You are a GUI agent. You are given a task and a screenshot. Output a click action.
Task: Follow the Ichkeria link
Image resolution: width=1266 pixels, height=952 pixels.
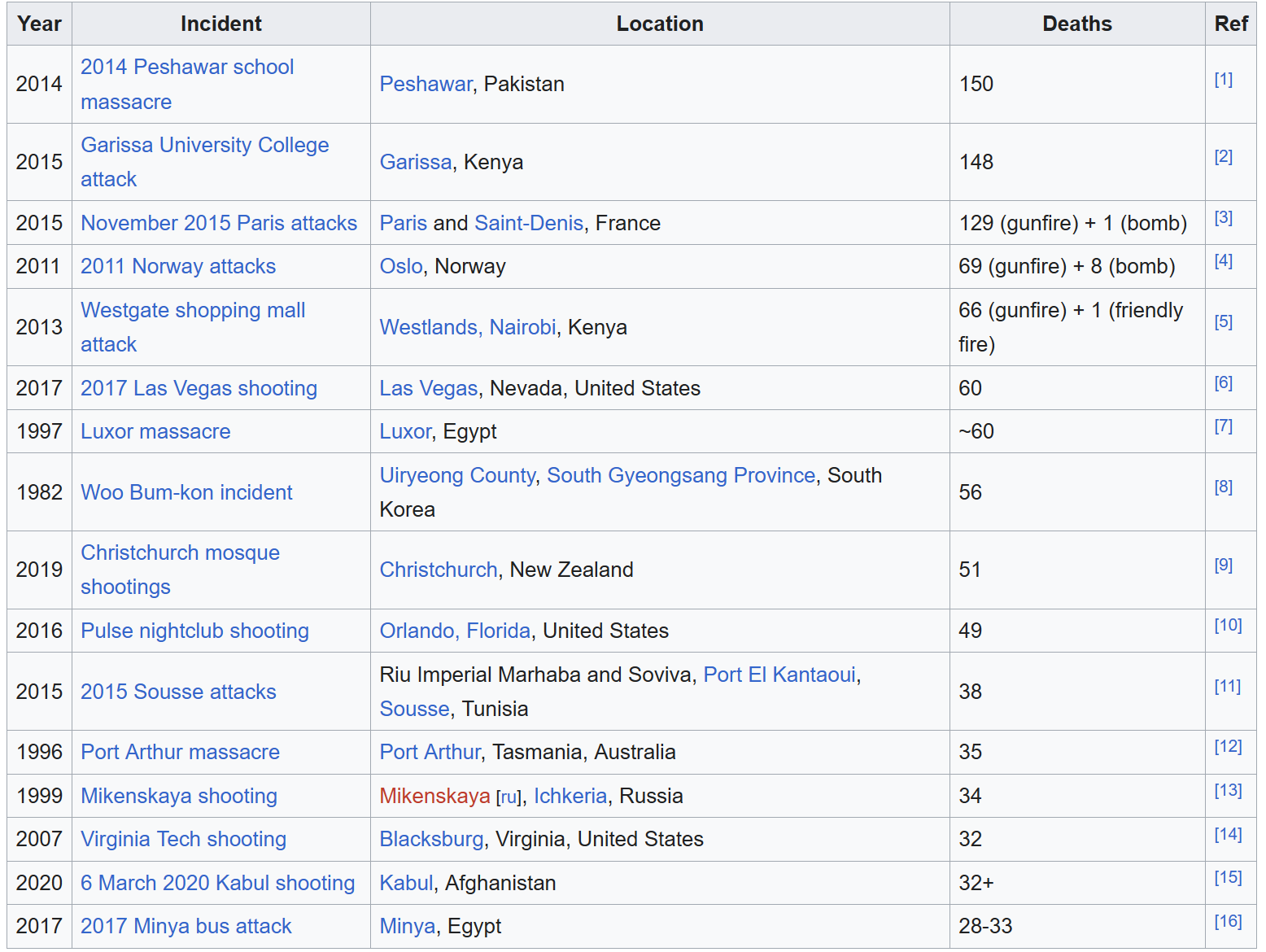570,796
